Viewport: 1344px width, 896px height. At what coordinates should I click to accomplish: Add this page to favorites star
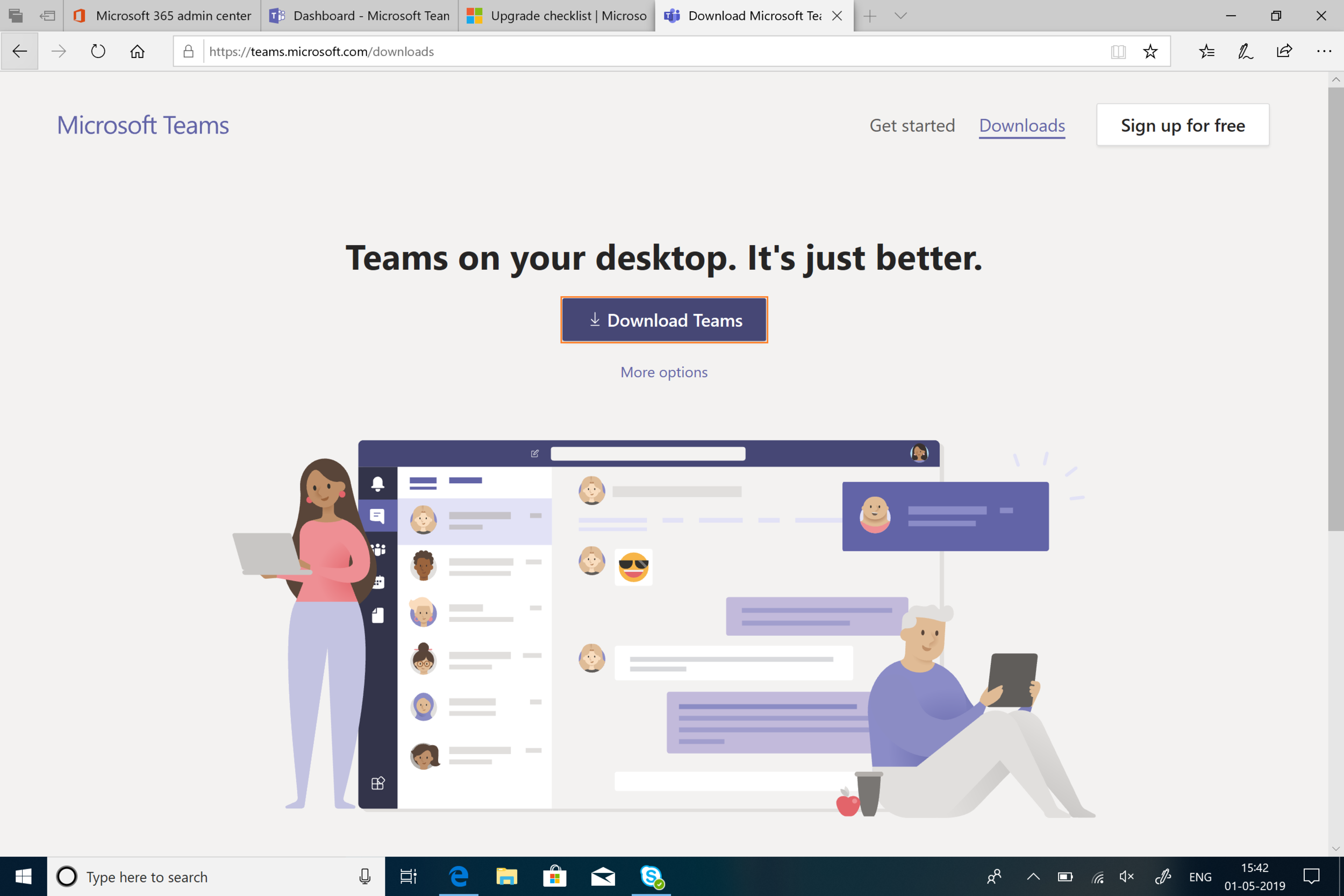click(x=1150, y=52)
